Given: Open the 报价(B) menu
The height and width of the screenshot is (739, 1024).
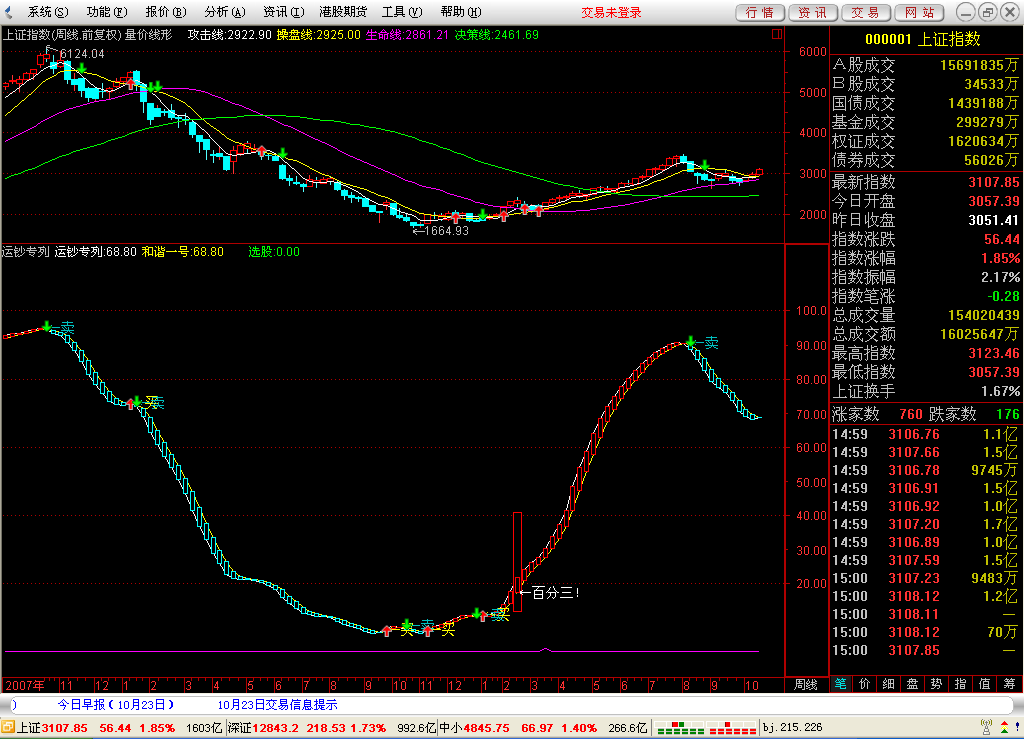Looking at the screenshot, I should pyautogui.click(x=165, y=12).
